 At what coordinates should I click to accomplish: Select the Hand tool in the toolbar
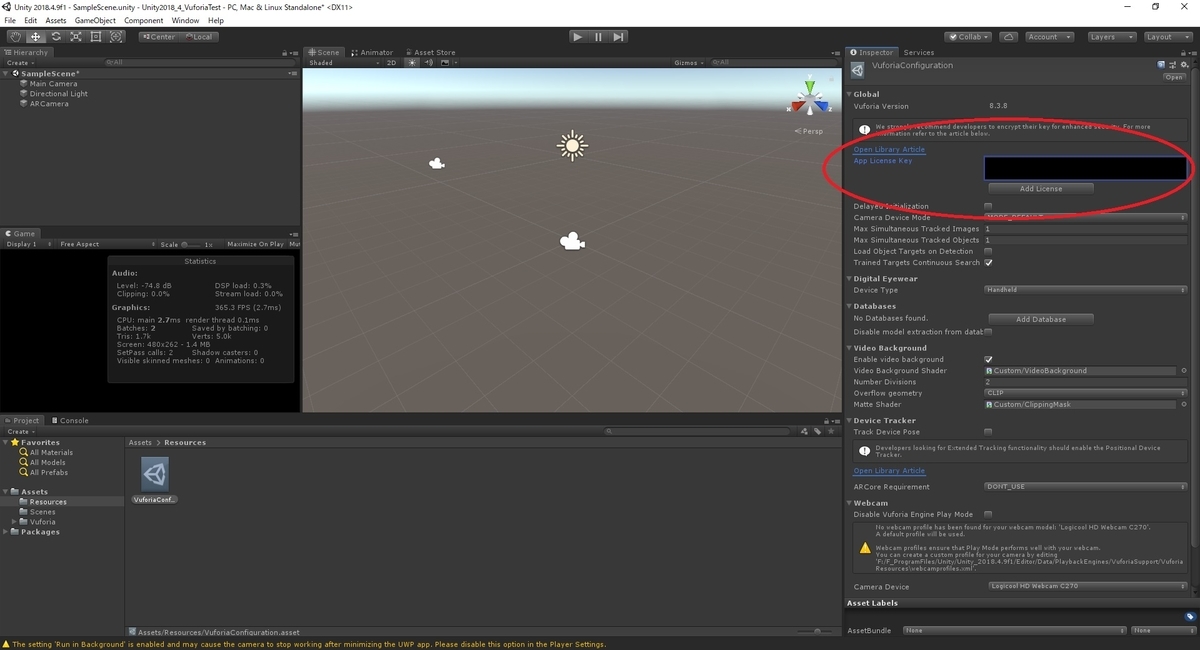tap(15, 37)
